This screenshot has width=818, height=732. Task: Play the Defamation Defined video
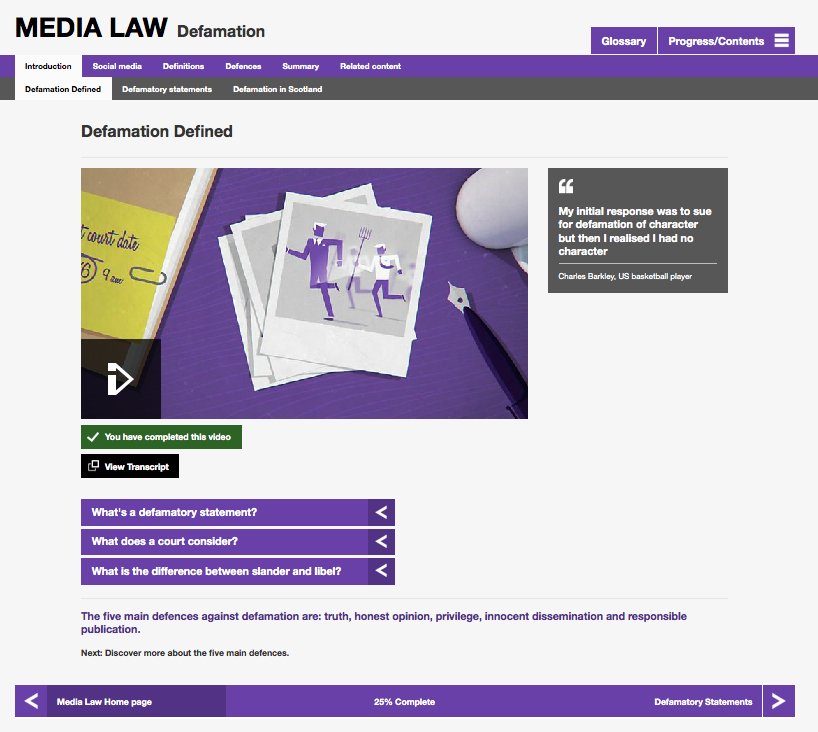[120, 379]
